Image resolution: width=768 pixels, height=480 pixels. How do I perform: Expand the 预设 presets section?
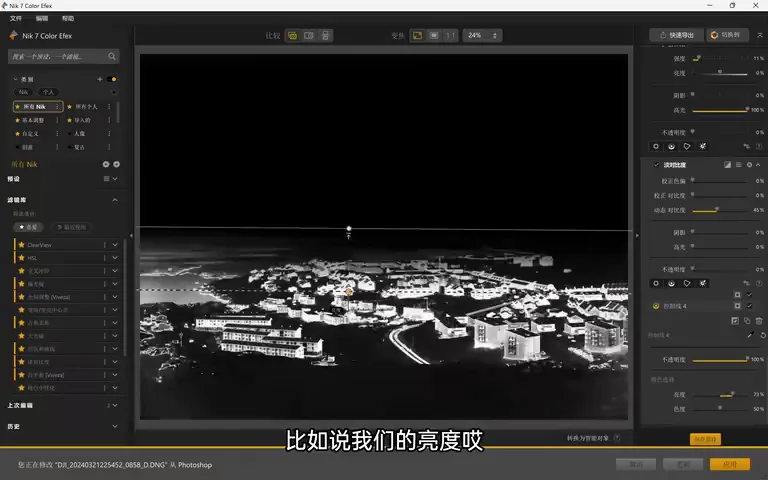click(x=115, y=179)
